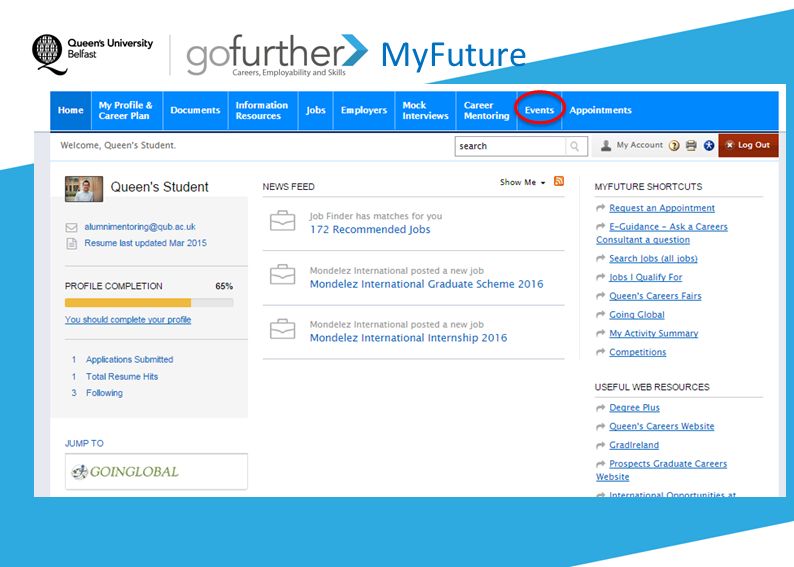
Task: Click briefcase icon beside Recommended Jobs
Action: 283,221
